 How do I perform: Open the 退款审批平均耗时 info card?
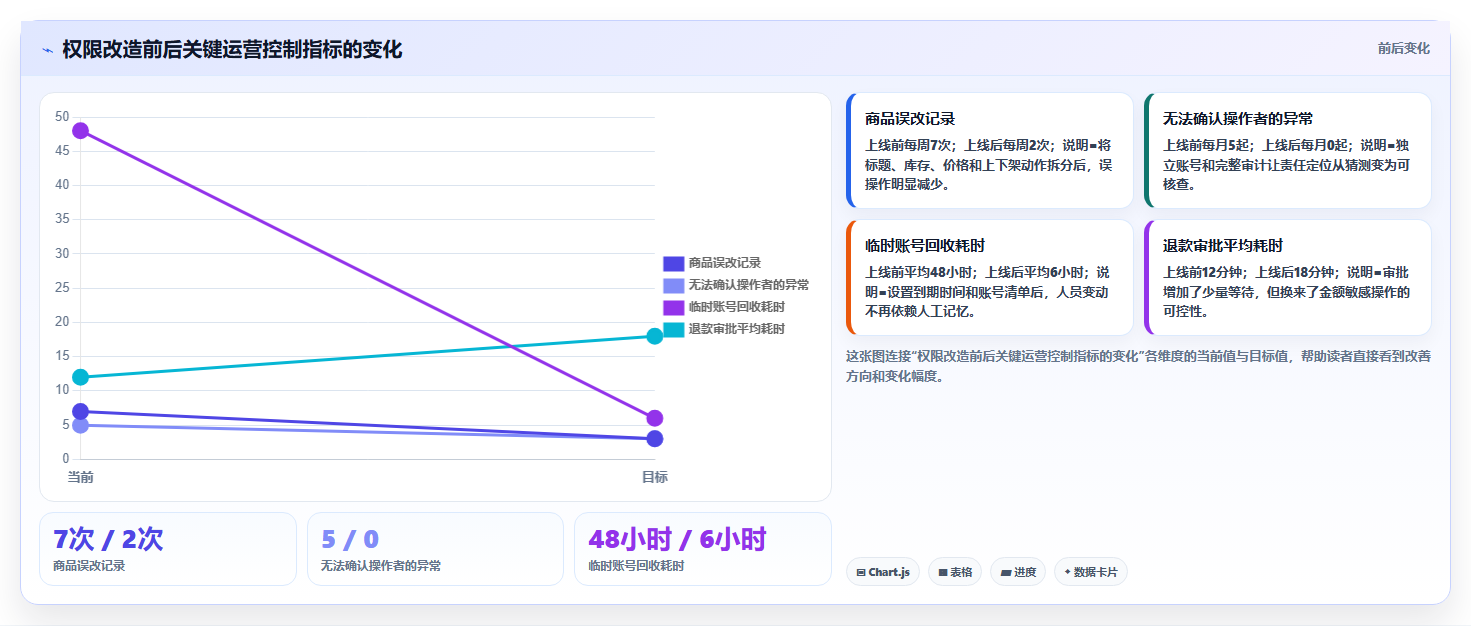click(x=1288, y=277)
